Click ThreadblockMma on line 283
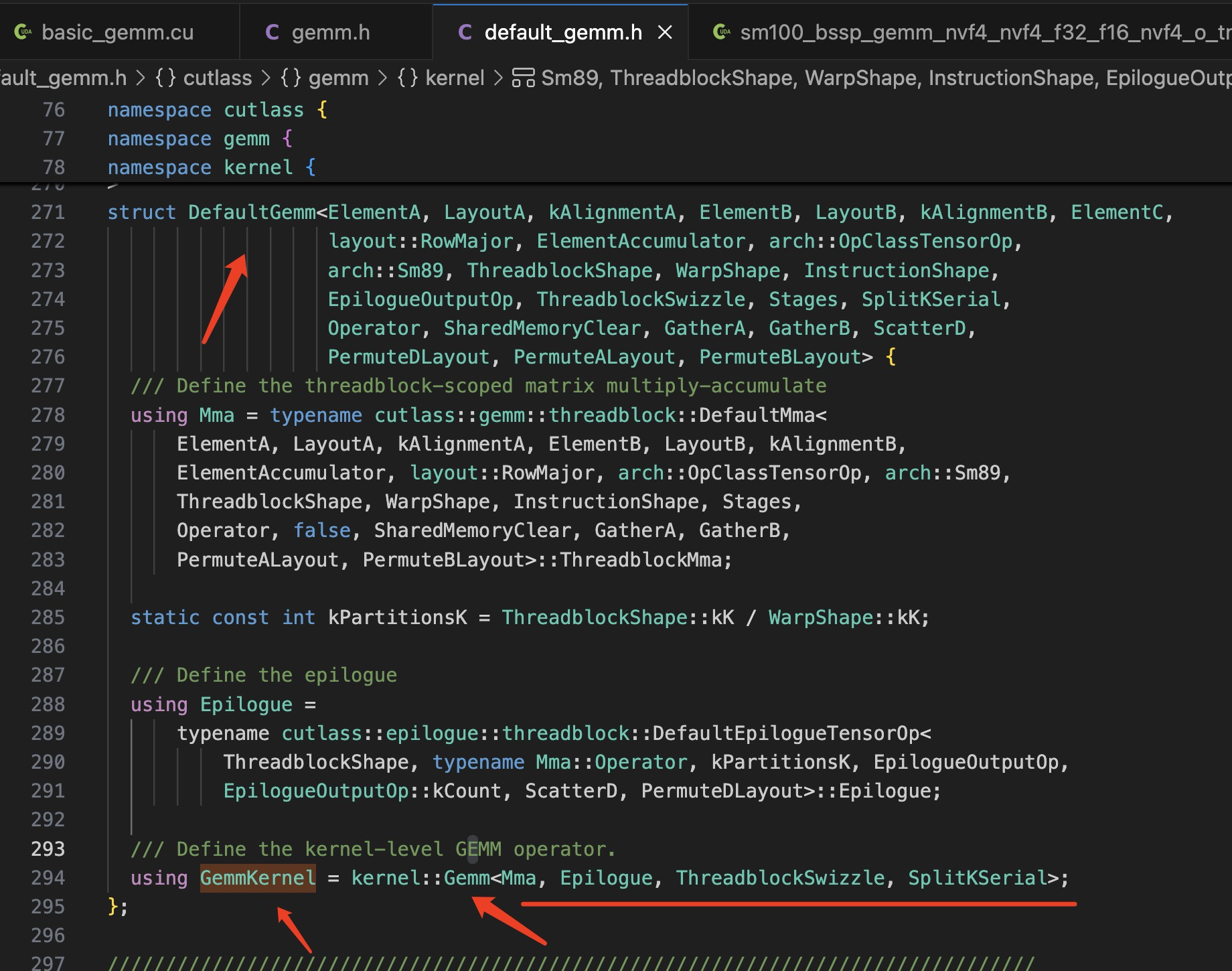 [x=641, y=560]
